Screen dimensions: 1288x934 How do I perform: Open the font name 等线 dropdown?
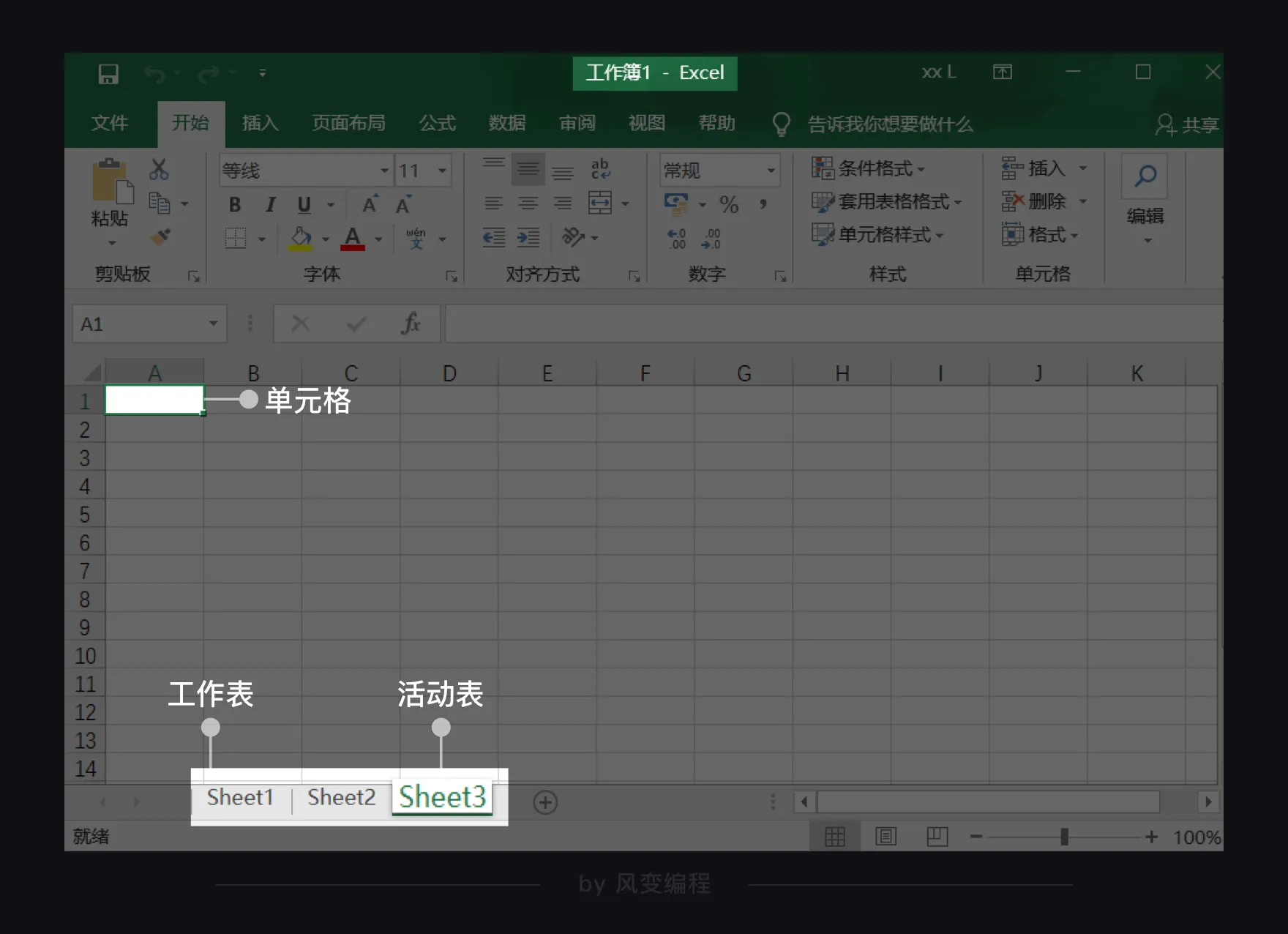(x=384, y=171)
